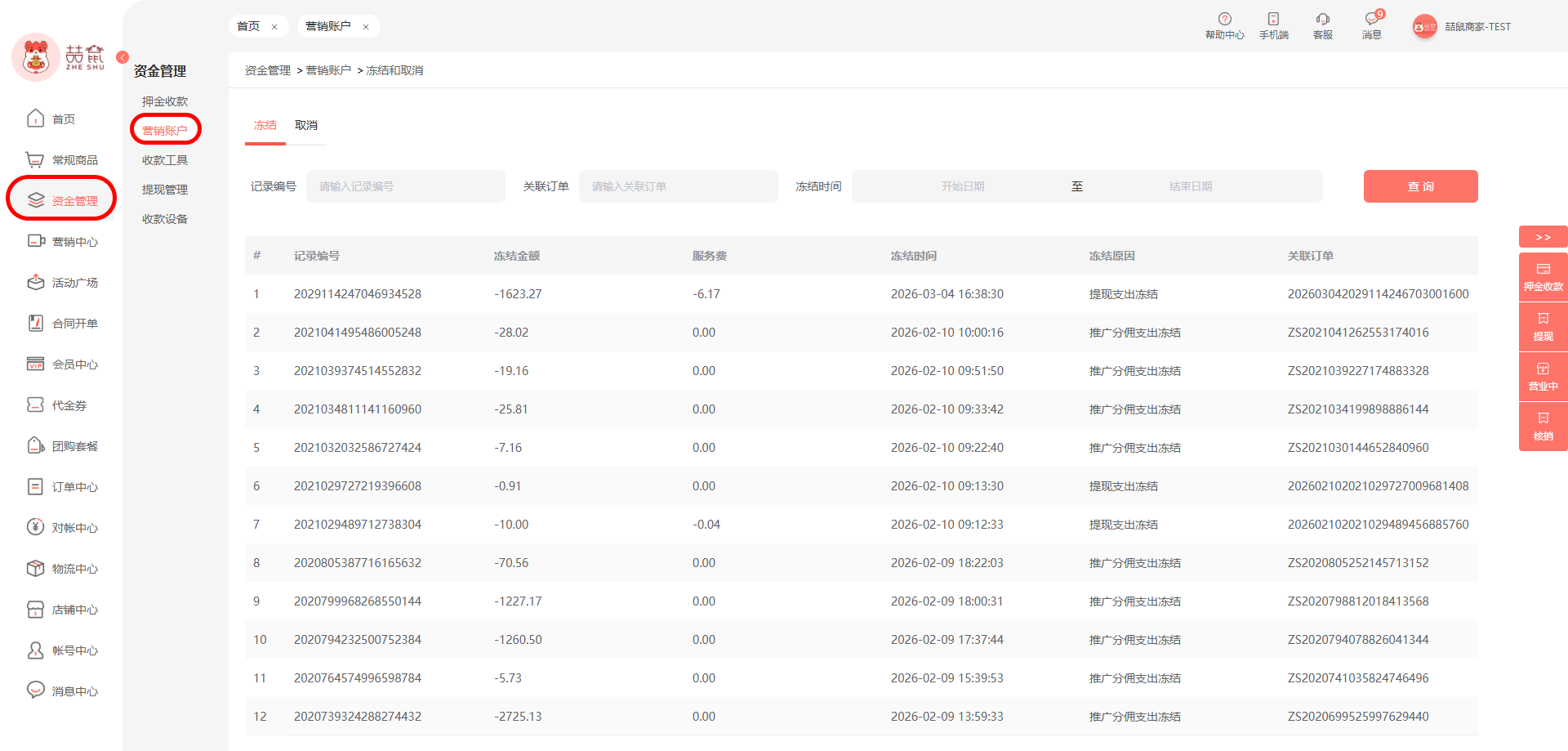Click 资金管理 in the breadcrumb

[x=268, y=70]
